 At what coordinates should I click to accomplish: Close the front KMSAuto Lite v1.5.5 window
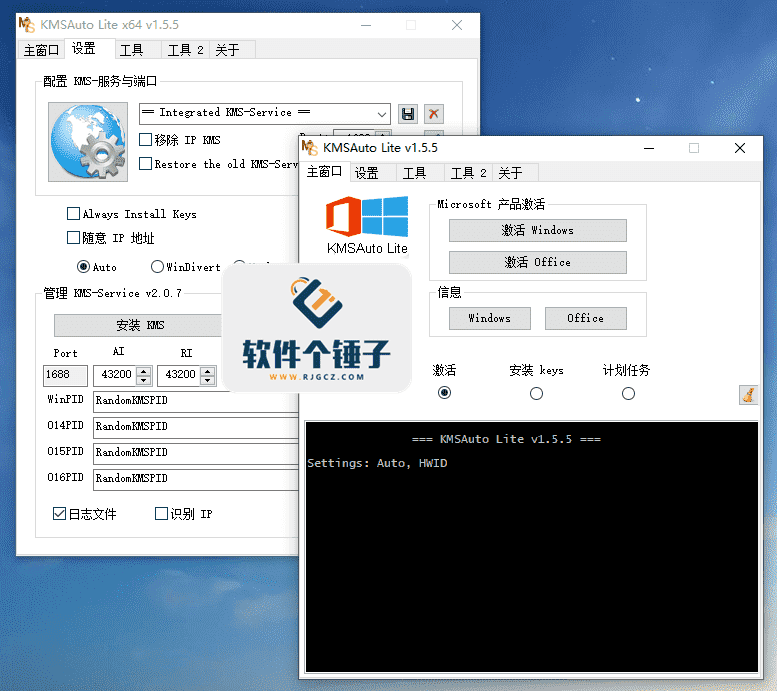pos(740,148)
